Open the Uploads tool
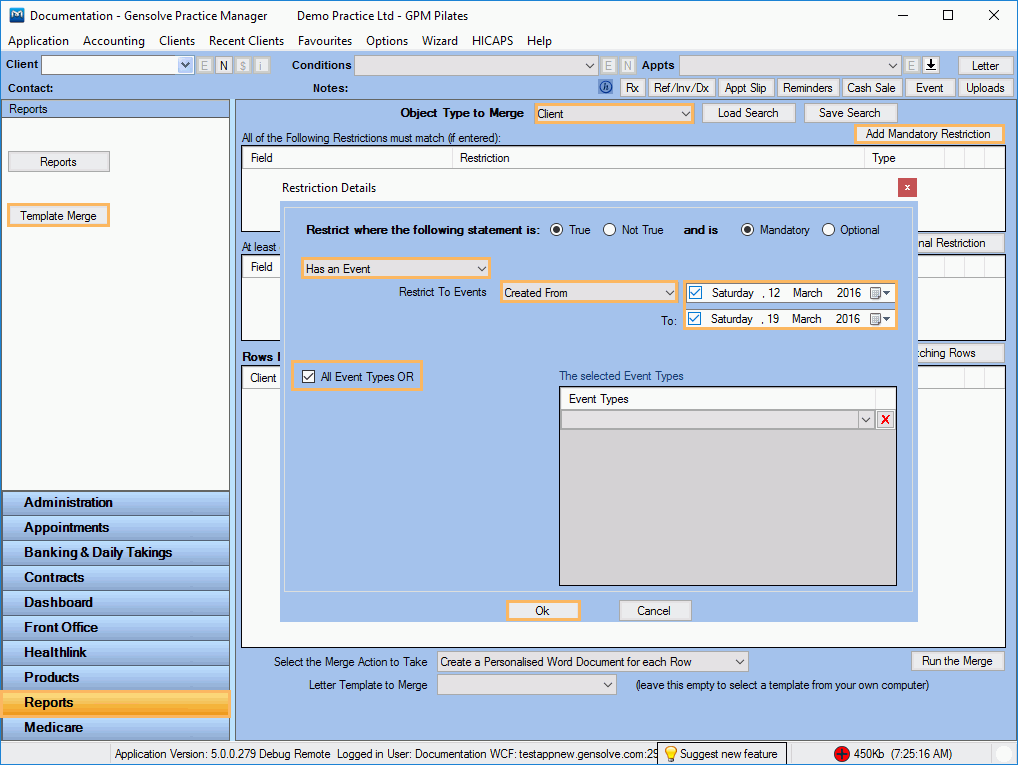 [985, 87]
